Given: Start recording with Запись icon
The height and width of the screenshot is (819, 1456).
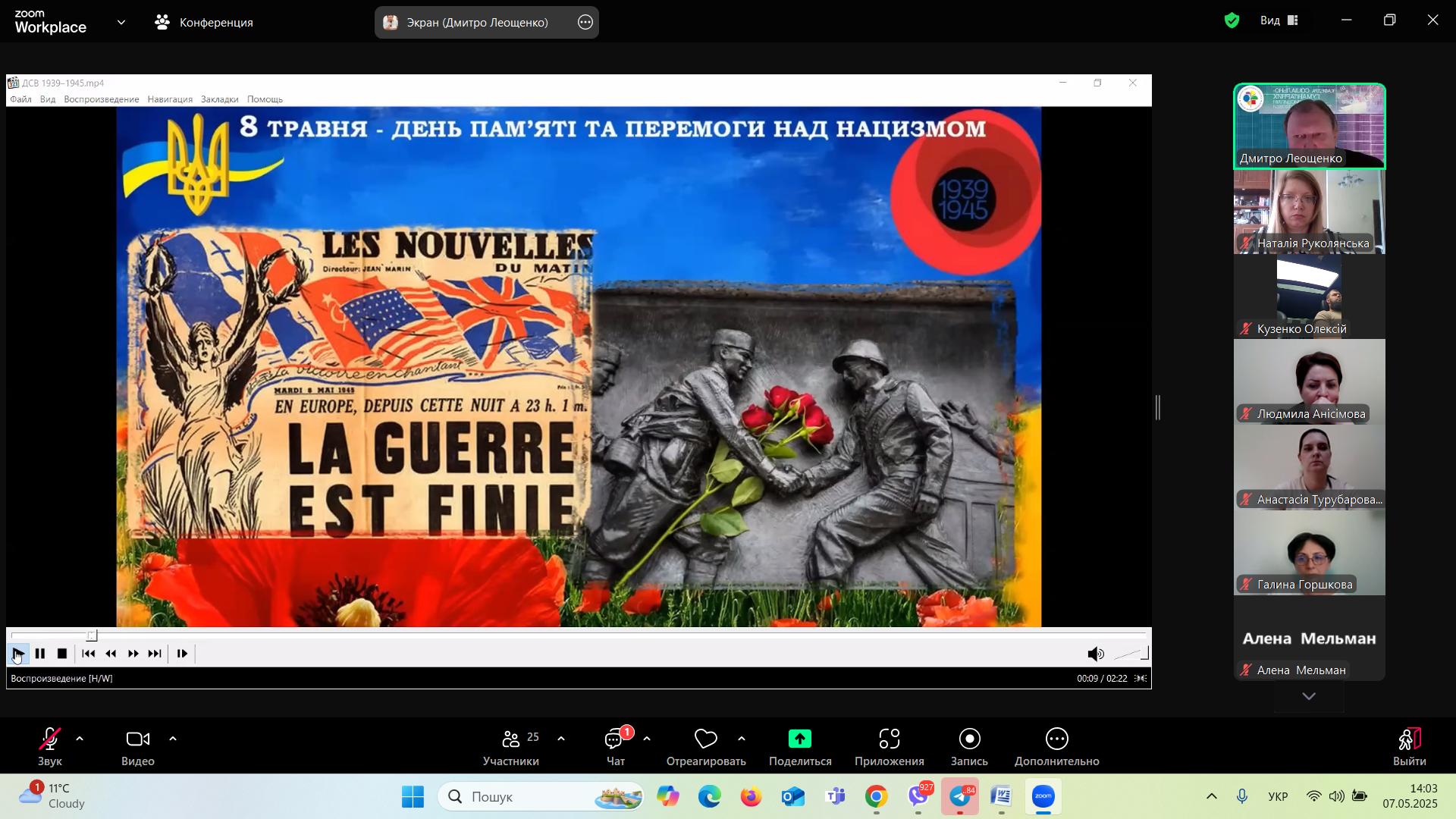Looking at the screenshot, I should point(969,739).
